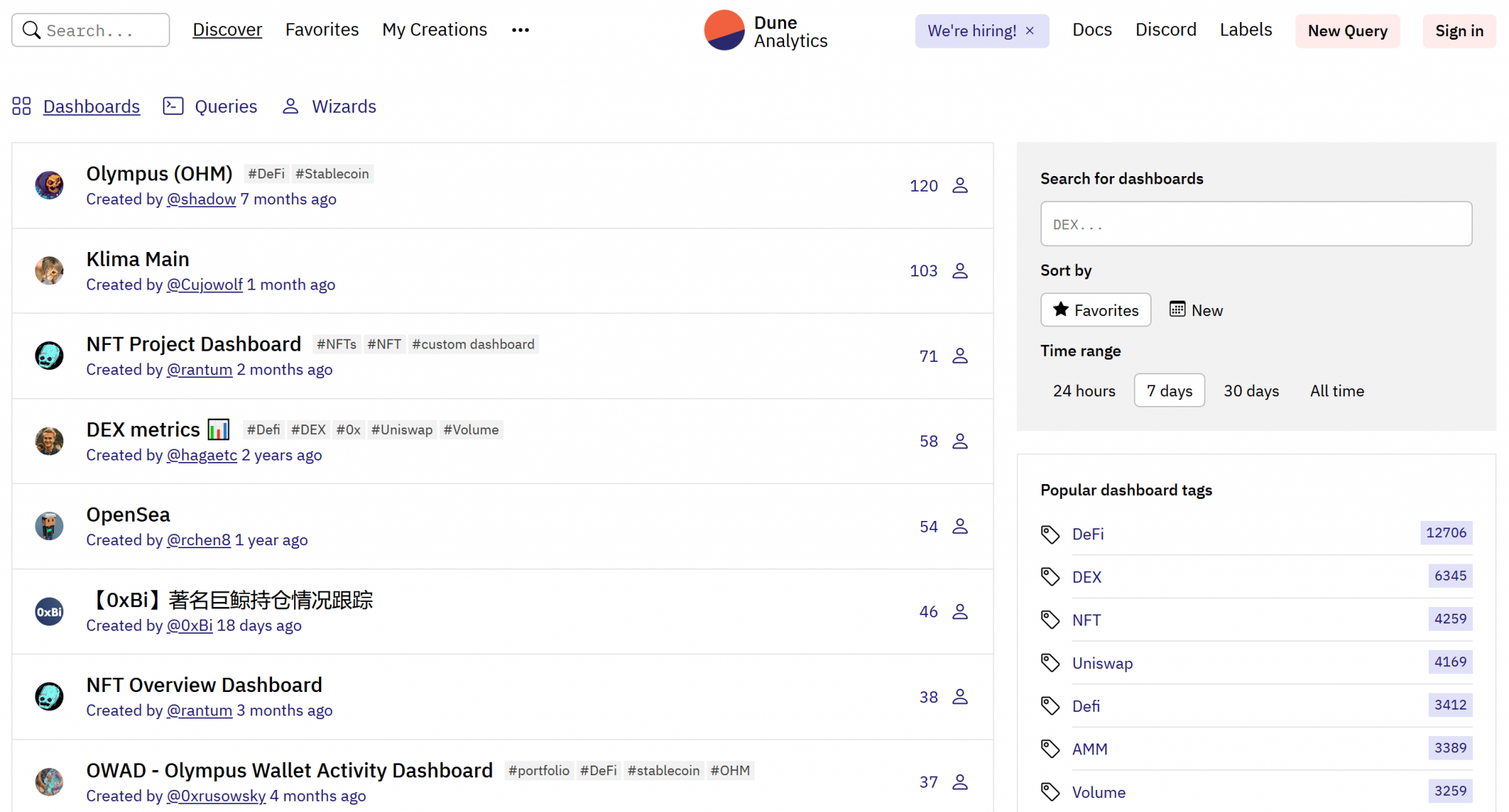1509x812 pixels.
Task: Click the tag icon next to DeFi
Action: 1050,534
